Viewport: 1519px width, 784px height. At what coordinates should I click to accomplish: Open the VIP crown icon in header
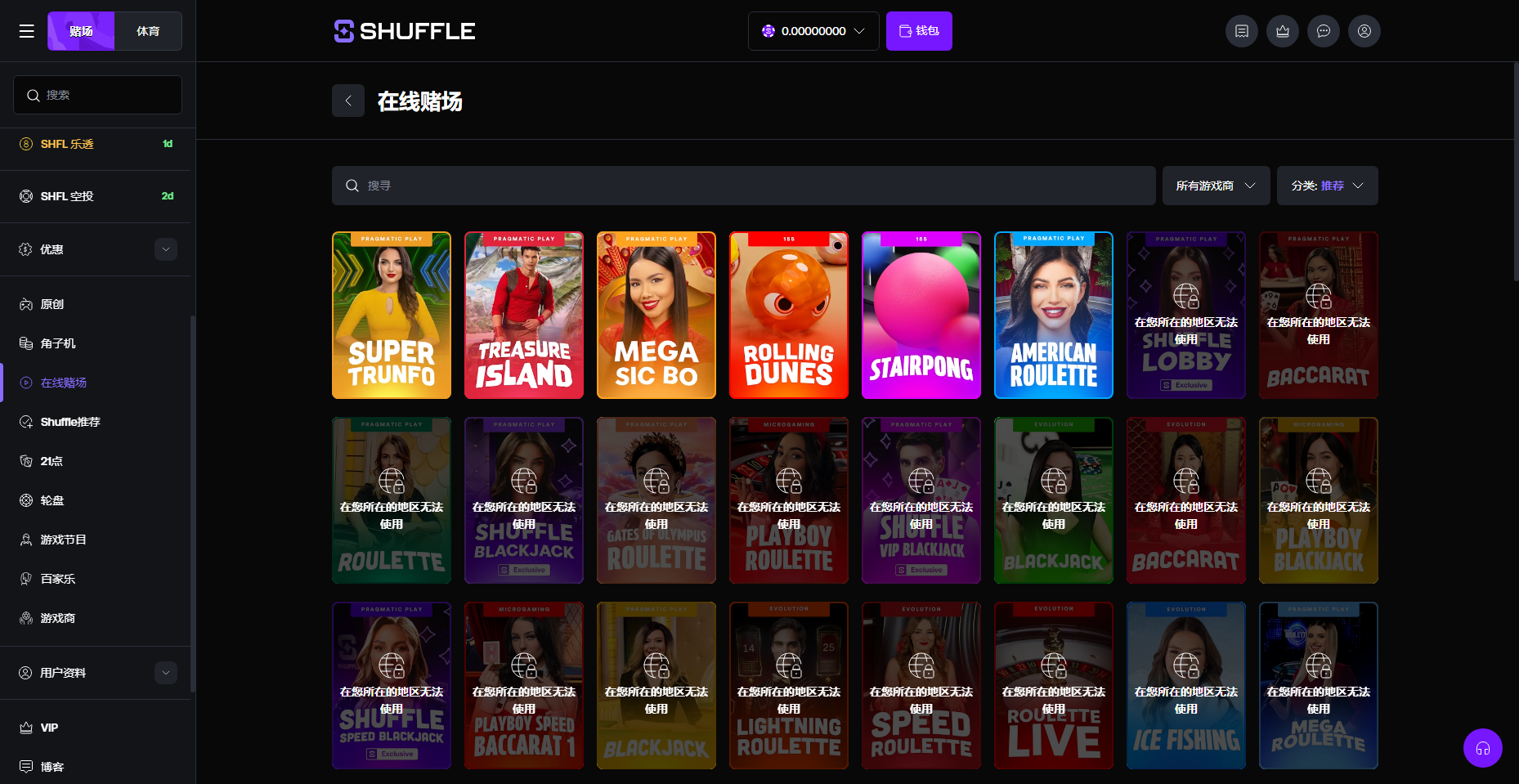tap(1282, 31)
